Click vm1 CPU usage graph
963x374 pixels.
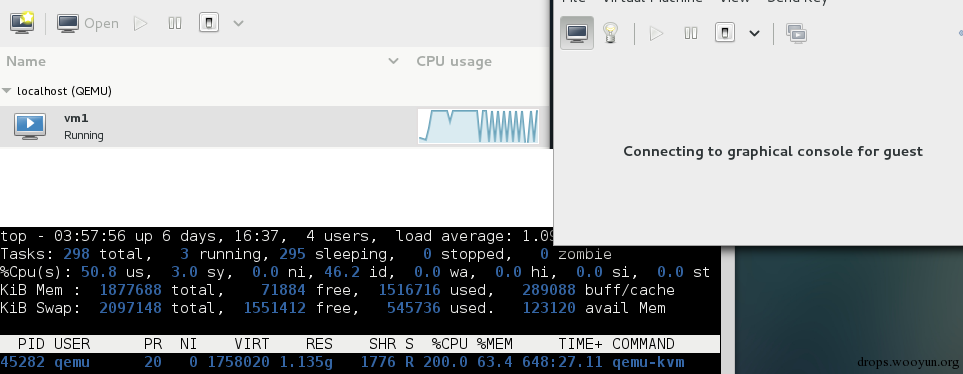[x=478, y=126]
